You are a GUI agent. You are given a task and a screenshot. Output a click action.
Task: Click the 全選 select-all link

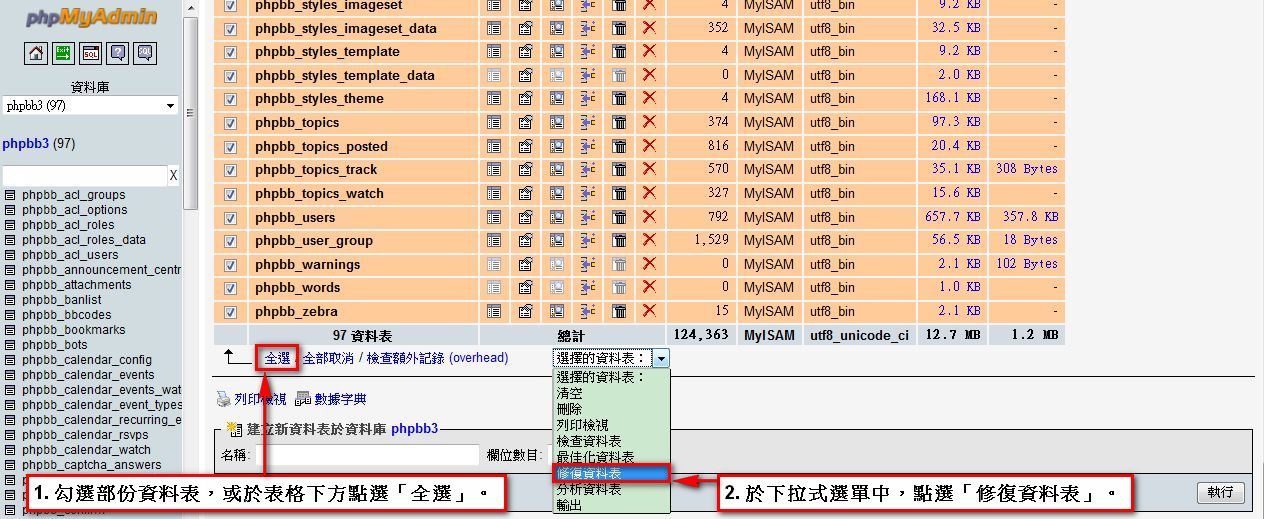[277, 358]
